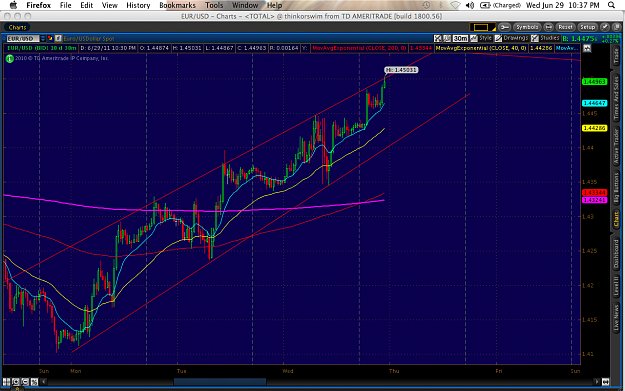Click the Apple menu icon
Viewport: 625px width, 391px height.
click(x=13, y=5)
